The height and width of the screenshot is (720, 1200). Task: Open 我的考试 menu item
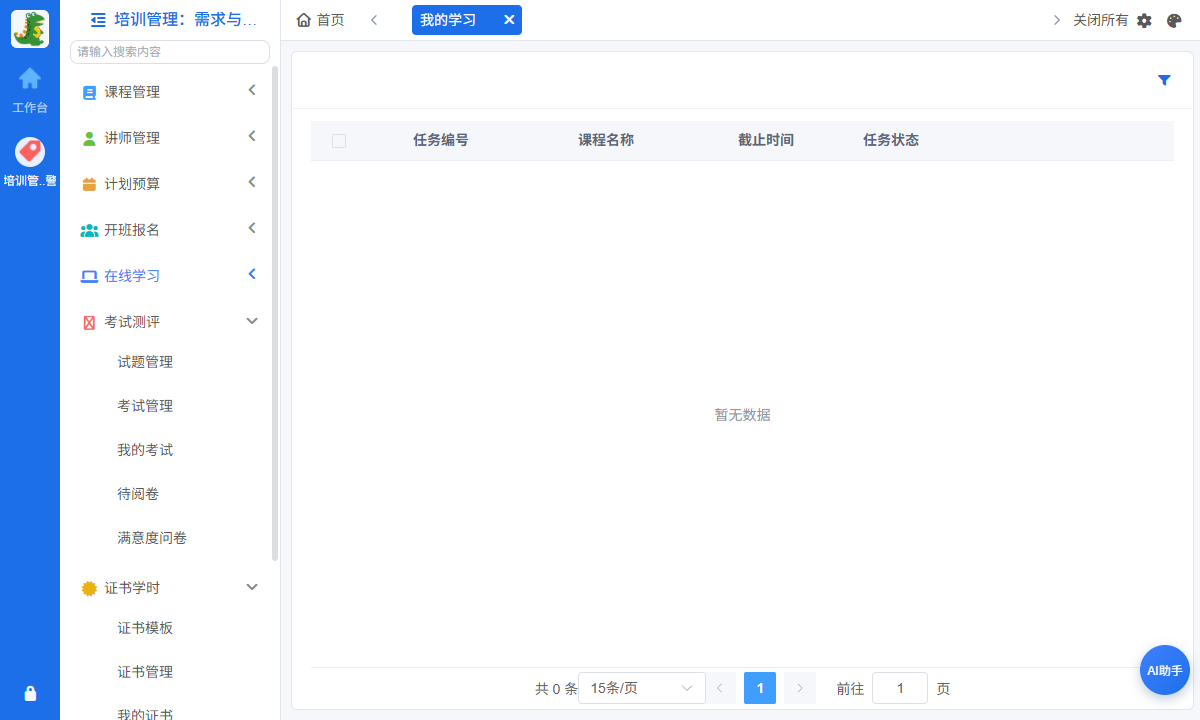tap(145, 450)
